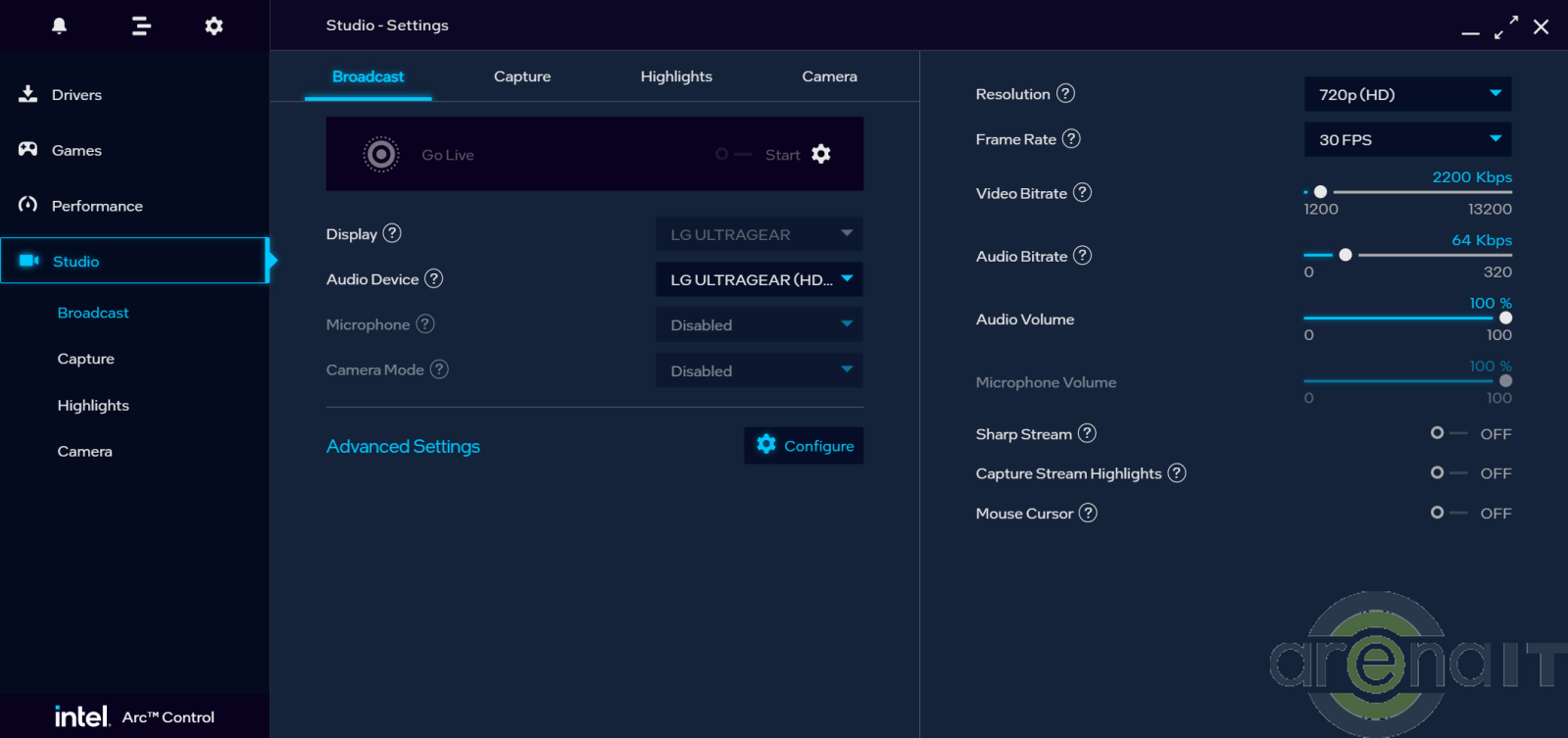Viewport: 1568px width, 738px height.
Task: Show help for Audio Device
Action: click(433, 279)
